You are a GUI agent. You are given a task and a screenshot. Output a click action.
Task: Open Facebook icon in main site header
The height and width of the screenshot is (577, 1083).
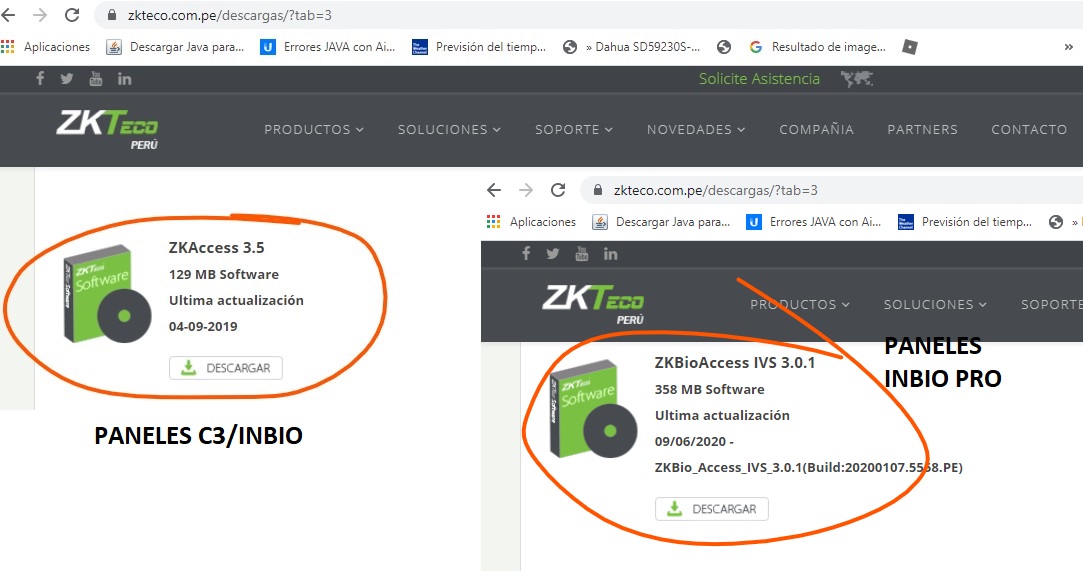40,79
